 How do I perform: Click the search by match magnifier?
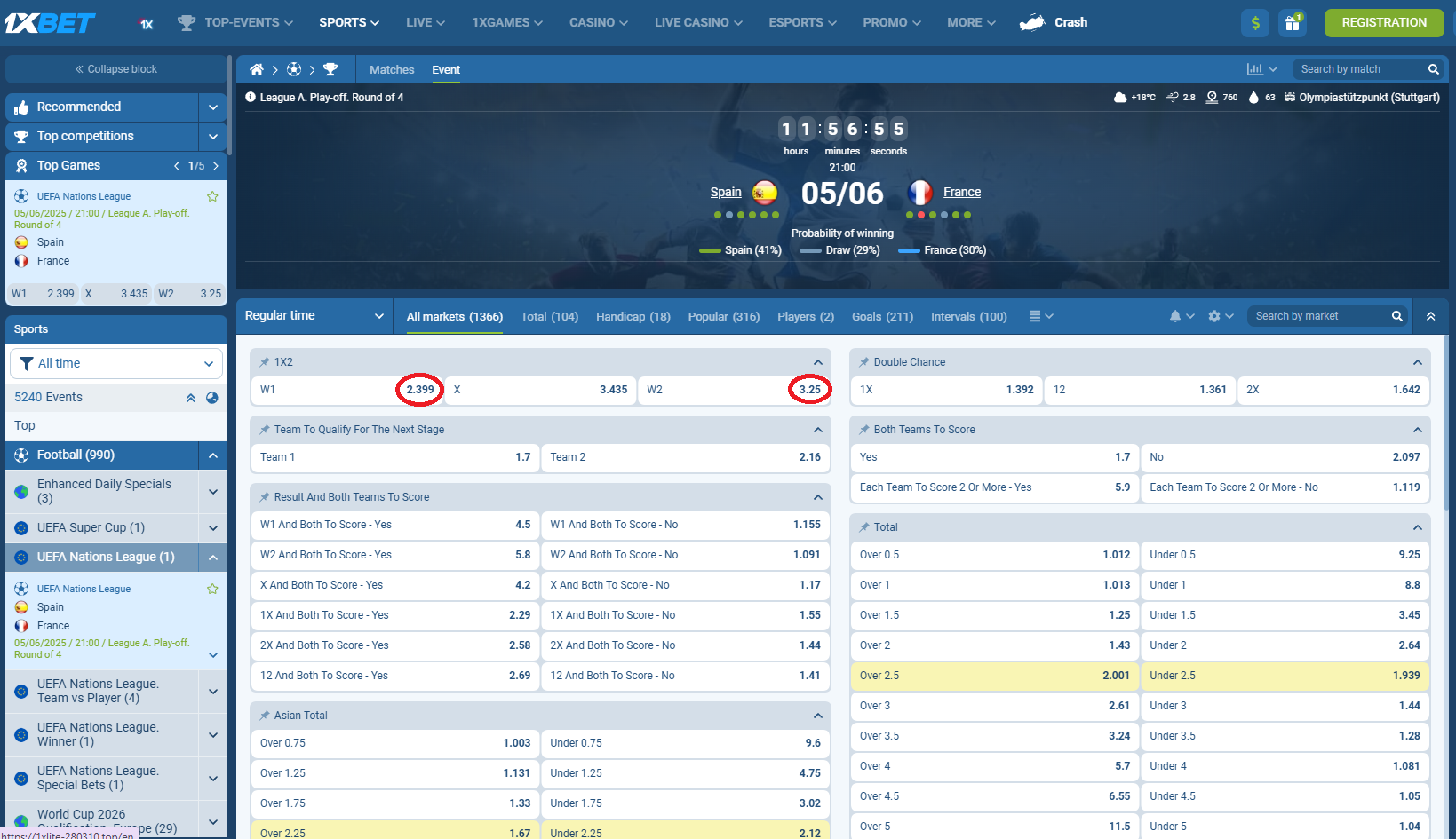point(1433,69)
